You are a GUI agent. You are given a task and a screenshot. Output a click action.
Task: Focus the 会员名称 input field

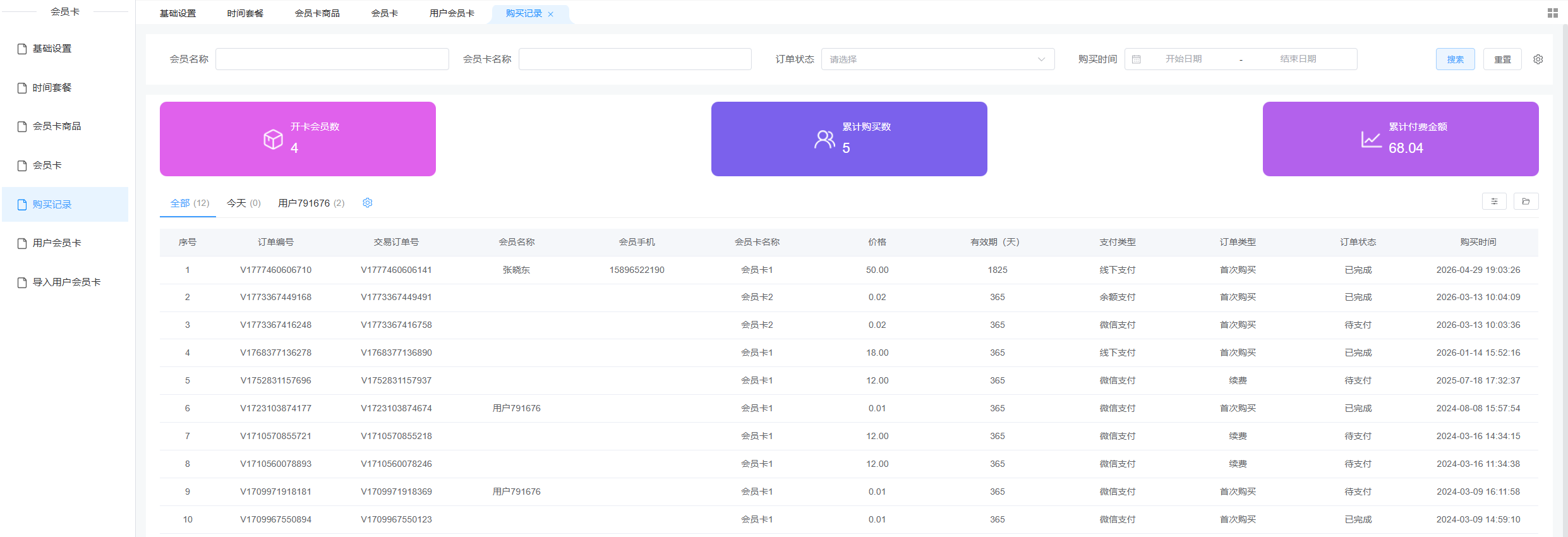[x=332, y=59]
